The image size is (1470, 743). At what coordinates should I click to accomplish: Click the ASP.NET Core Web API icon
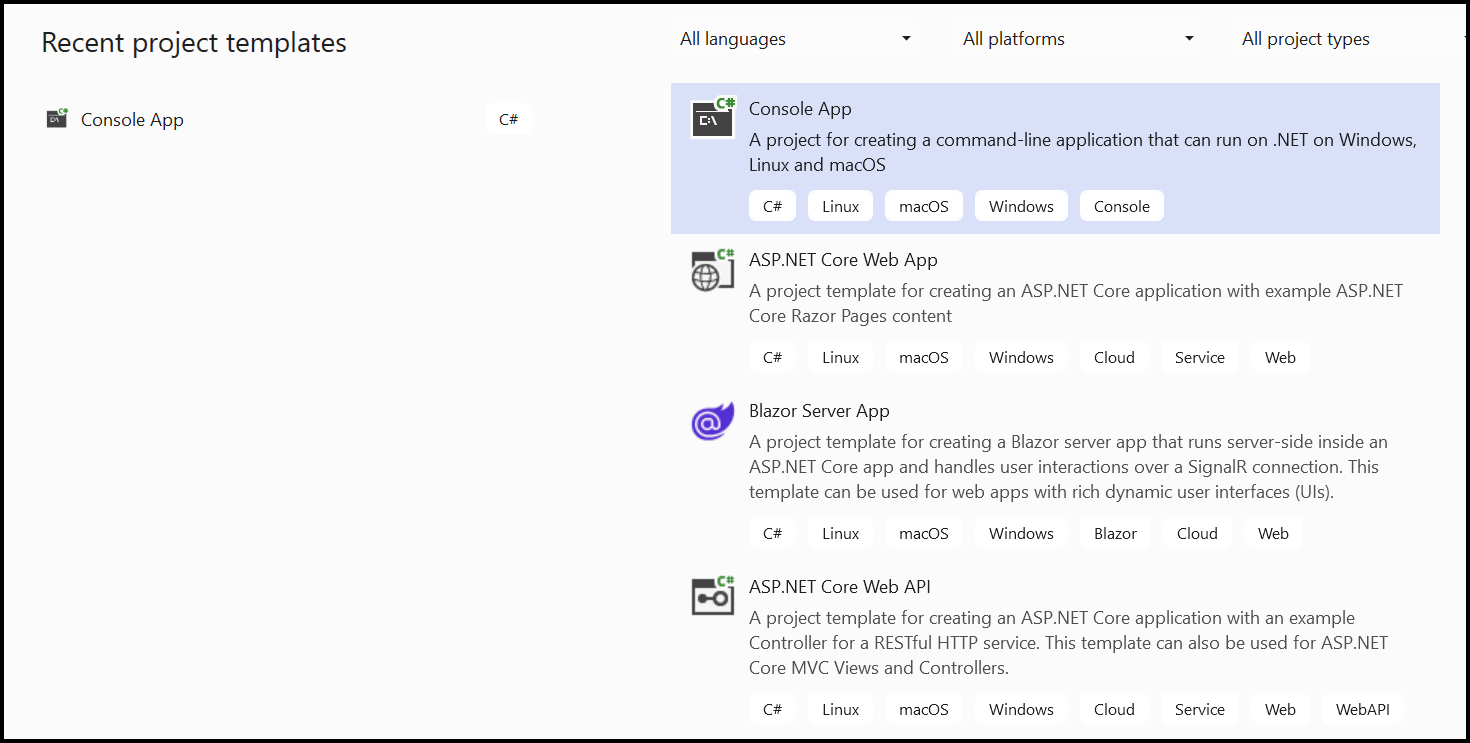pos(713,596)
